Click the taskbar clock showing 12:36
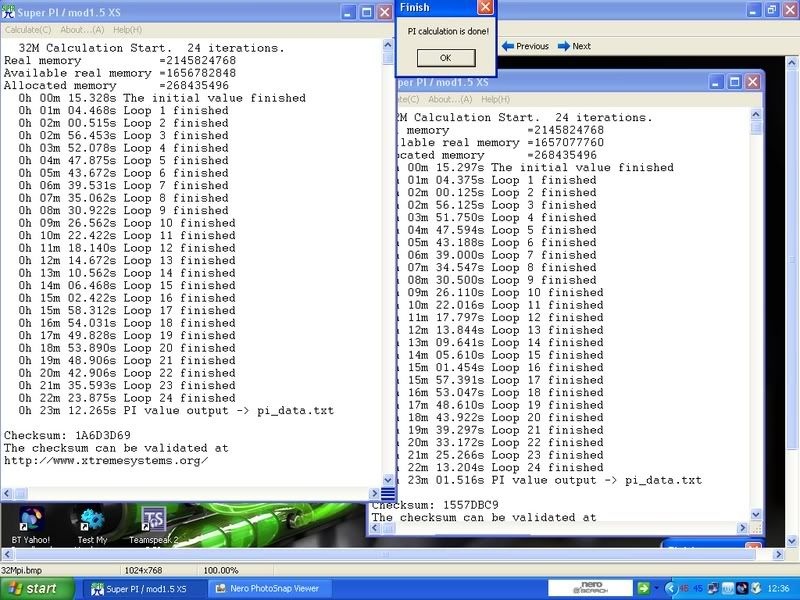The image size is (800, 600). tap(778, 589)
